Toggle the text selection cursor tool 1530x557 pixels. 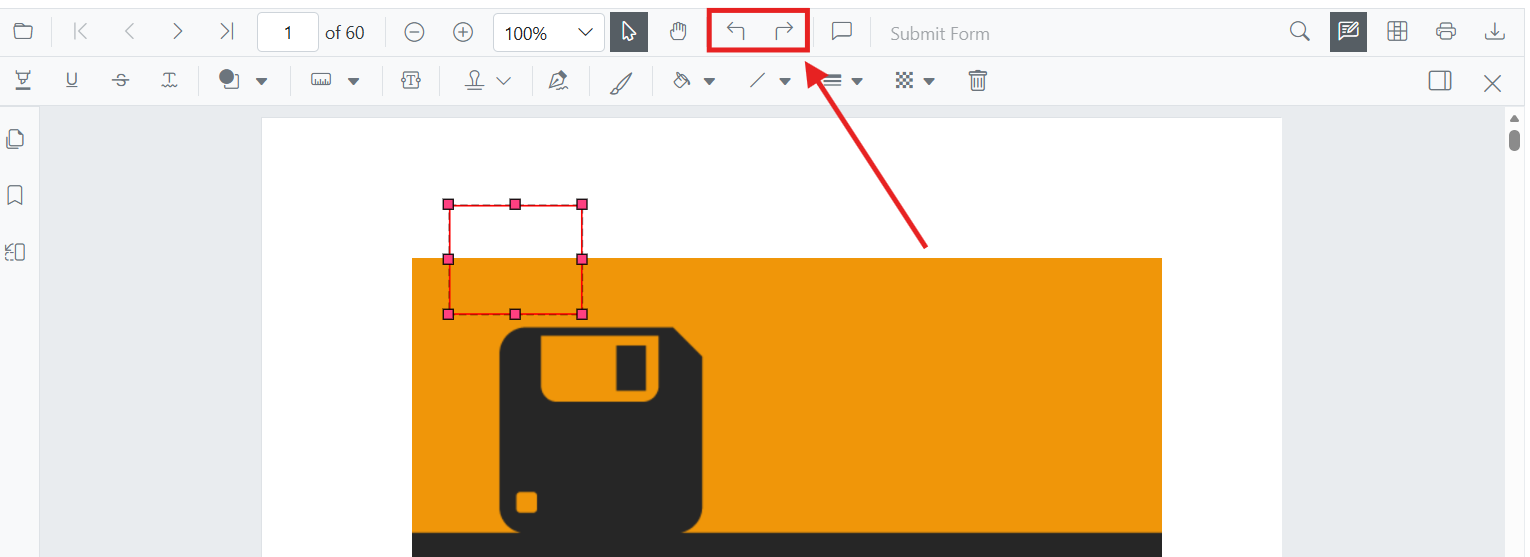pos(629,32)
